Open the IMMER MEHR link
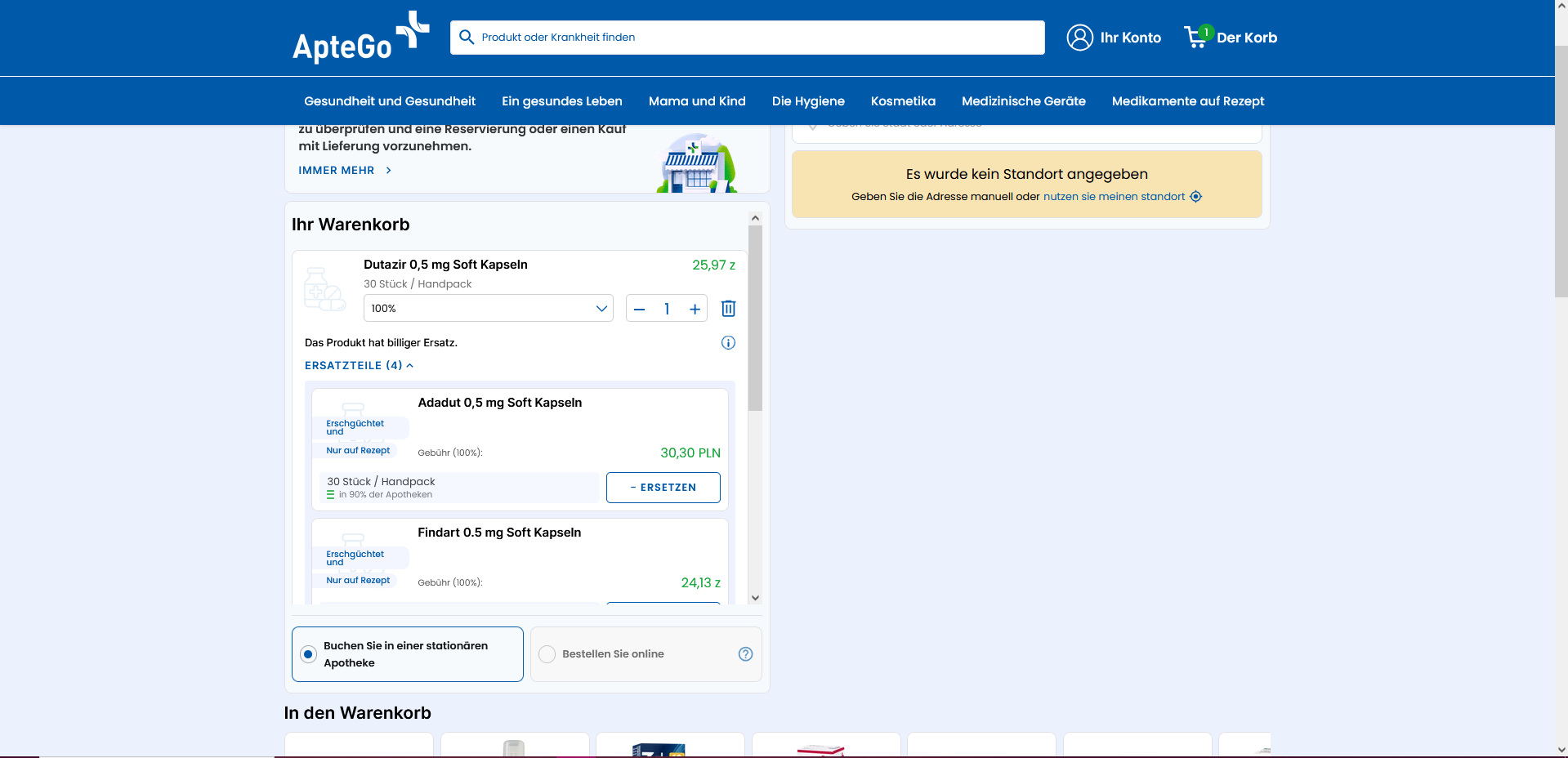This screenshot has height=758, width=1568. tap(345, 170)
